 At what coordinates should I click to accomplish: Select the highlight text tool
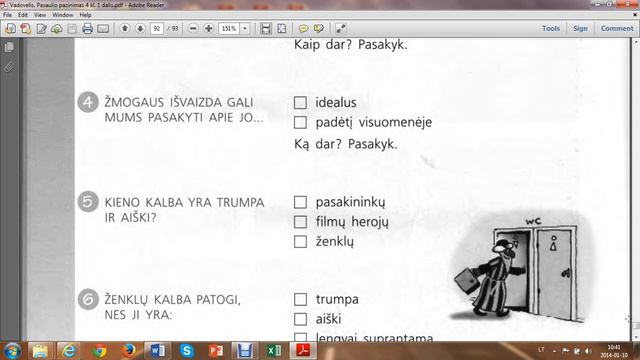[319, 29]
